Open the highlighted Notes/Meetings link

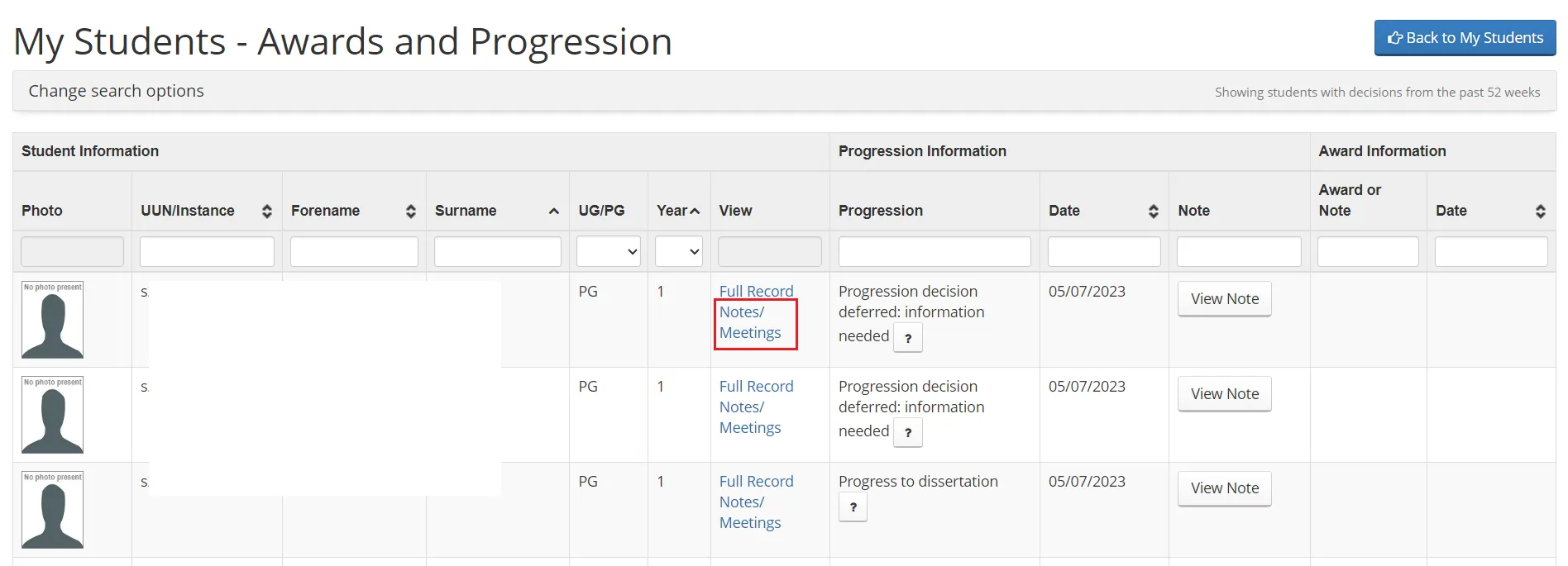[x=749, y=322]
